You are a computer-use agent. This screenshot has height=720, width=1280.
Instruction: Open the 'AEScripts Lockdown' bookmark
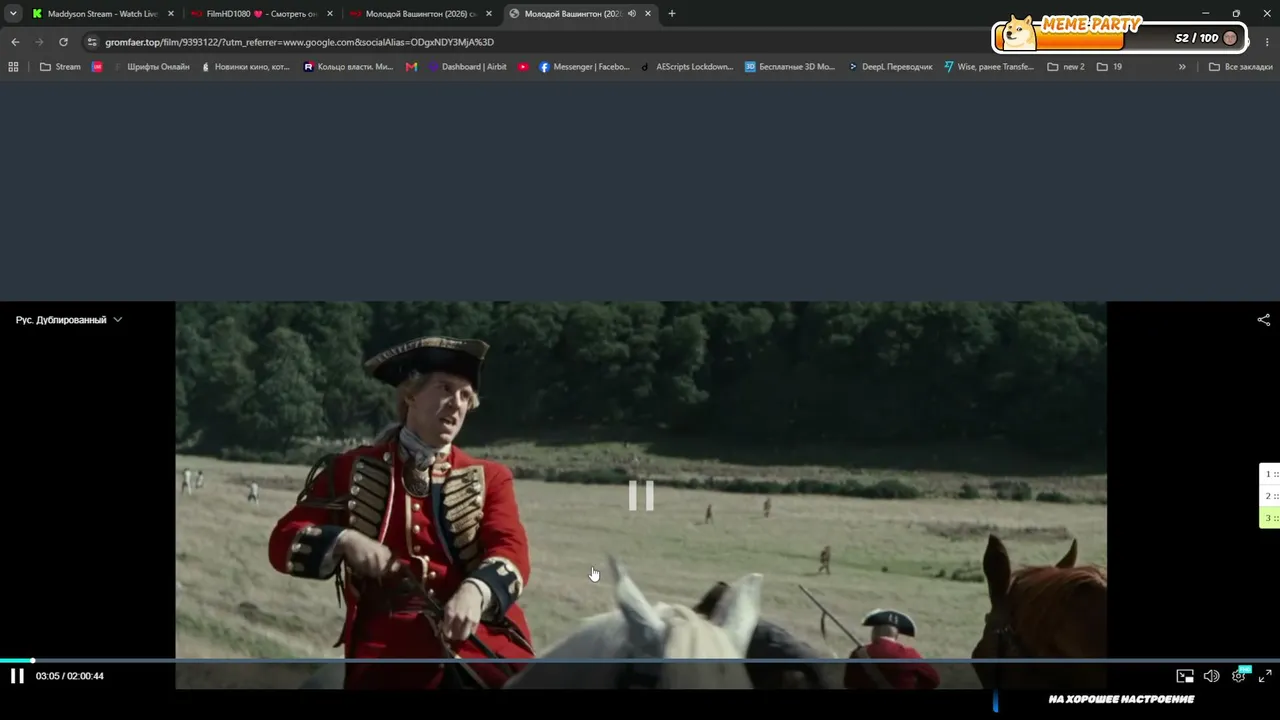(687, 67)
